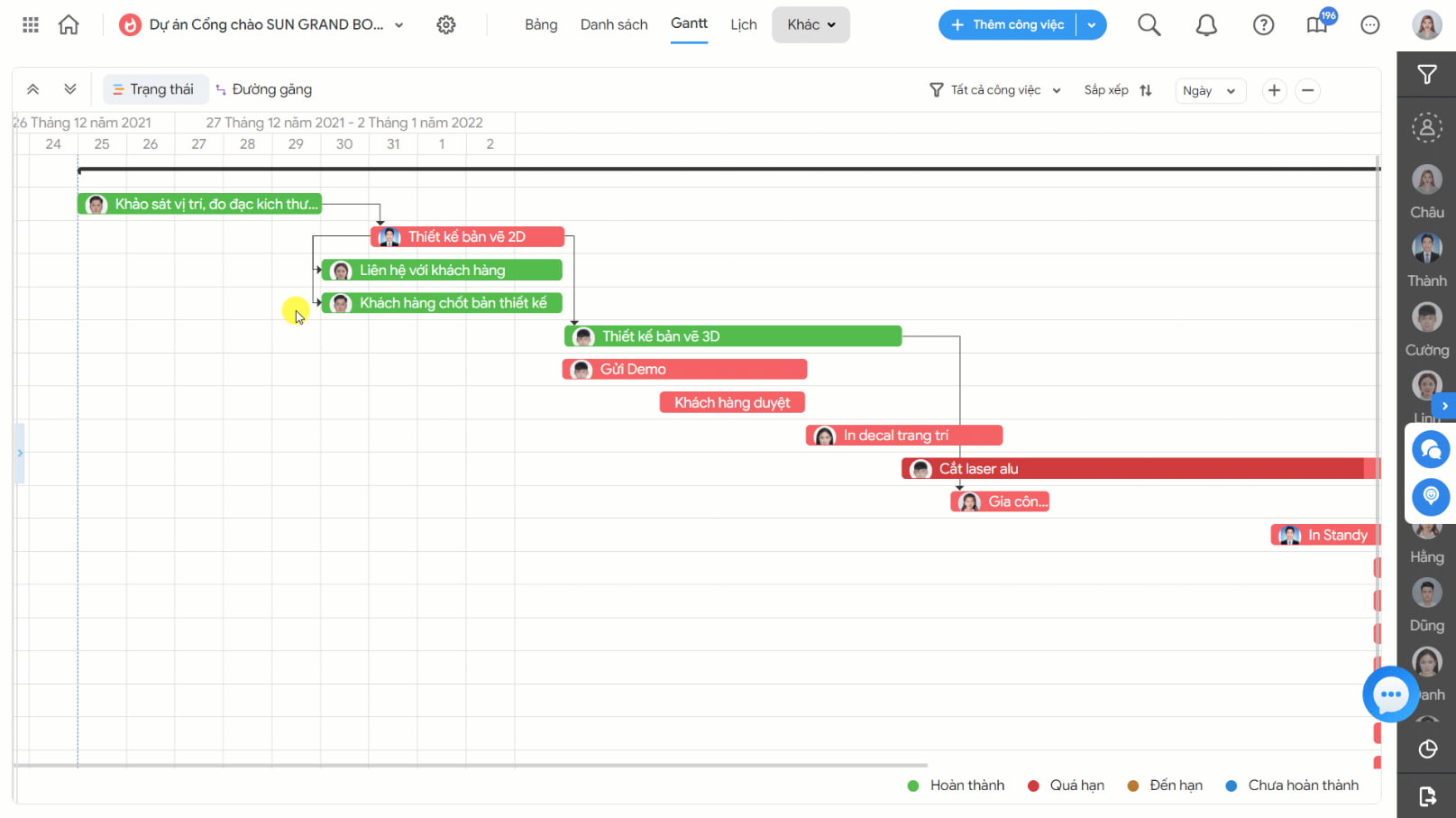Toggle Đường găng critical path
The width and height of the screenshot is (1456, 818).
click(264, 89)
